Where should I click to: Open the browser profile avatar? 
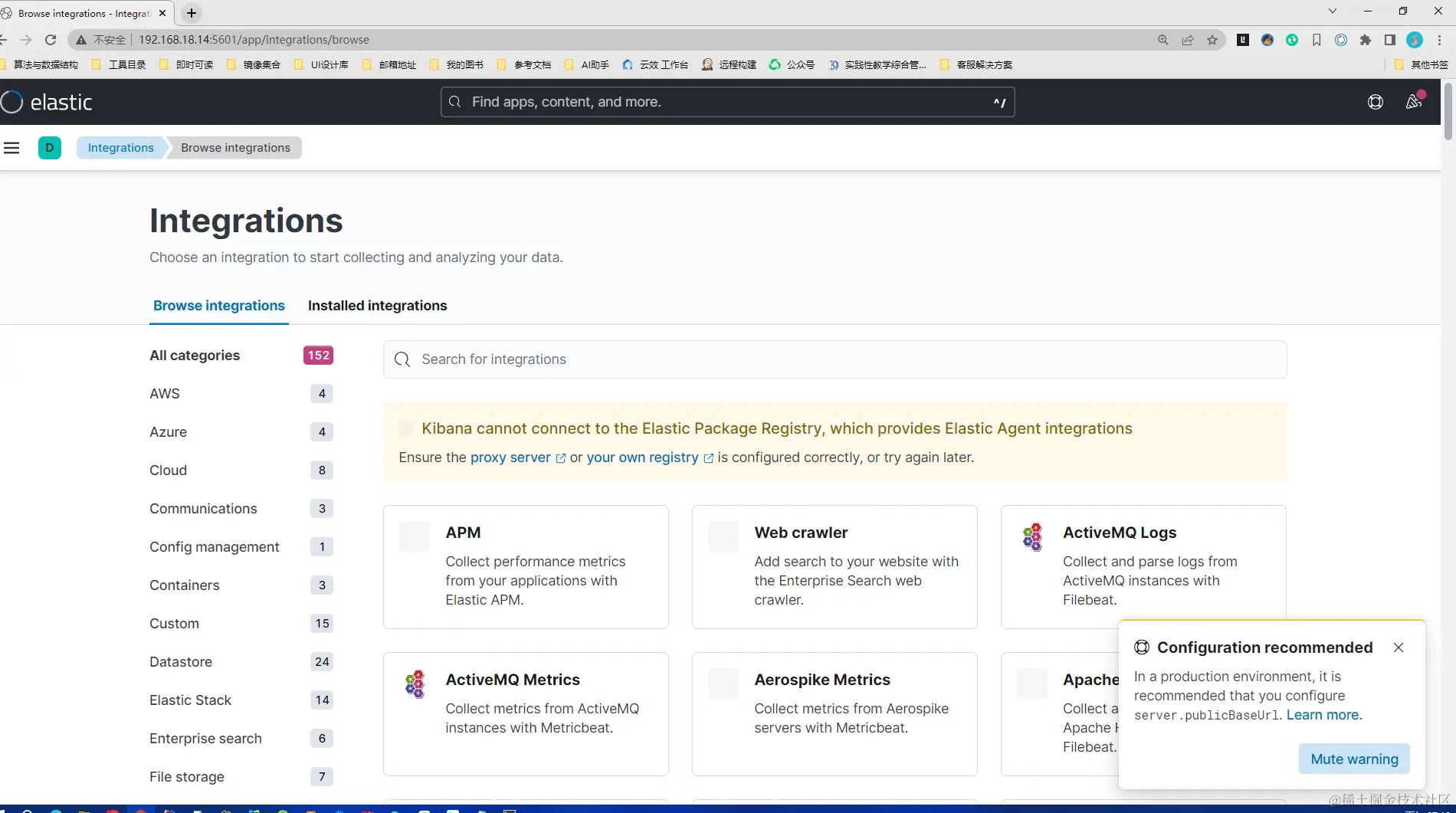(x=1415, y=40)
